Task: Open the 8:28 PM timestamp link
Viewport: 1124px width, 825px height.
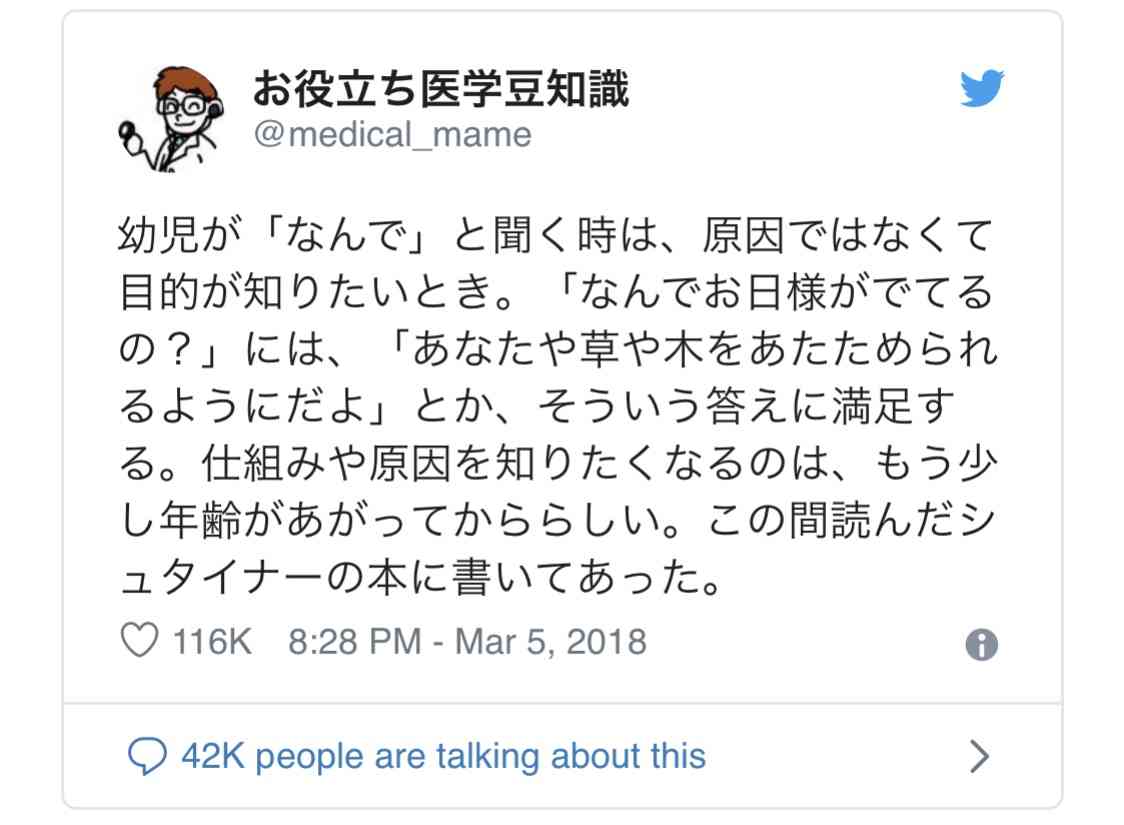Action: pyautogui.click(x=354, y=642)
